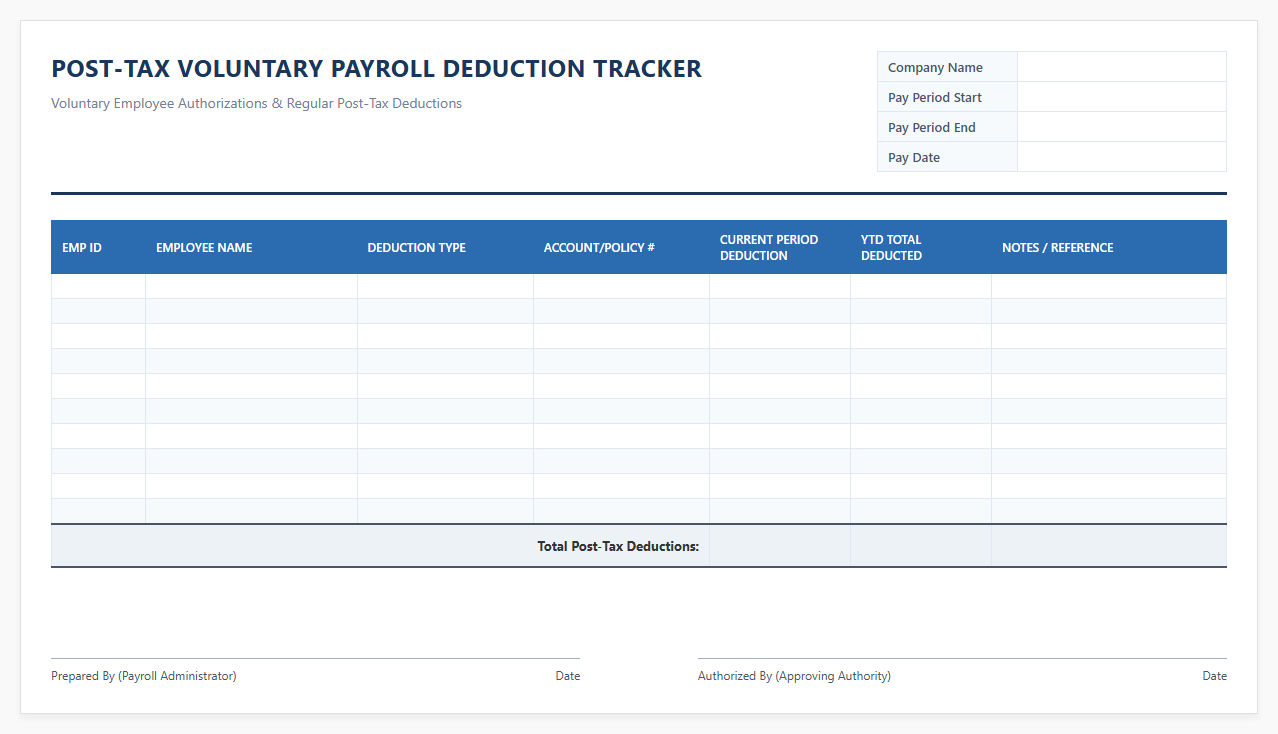
Task: Click 'Authorized By (Approving Authority)' signature label
Action: tap(794, 676)
